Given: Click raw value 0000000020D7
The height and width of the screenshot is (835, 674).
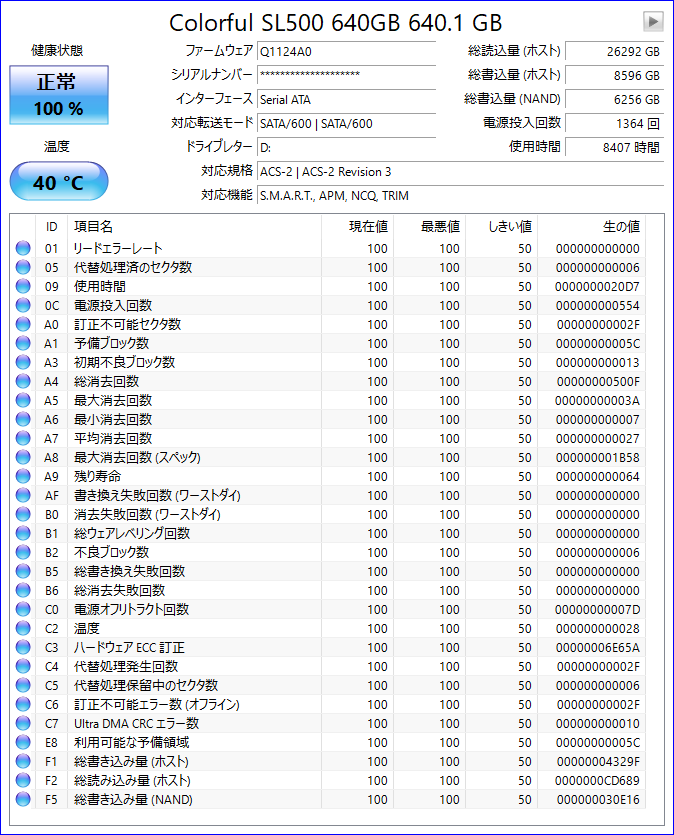Looking at the screenshot, I should 597,286.
